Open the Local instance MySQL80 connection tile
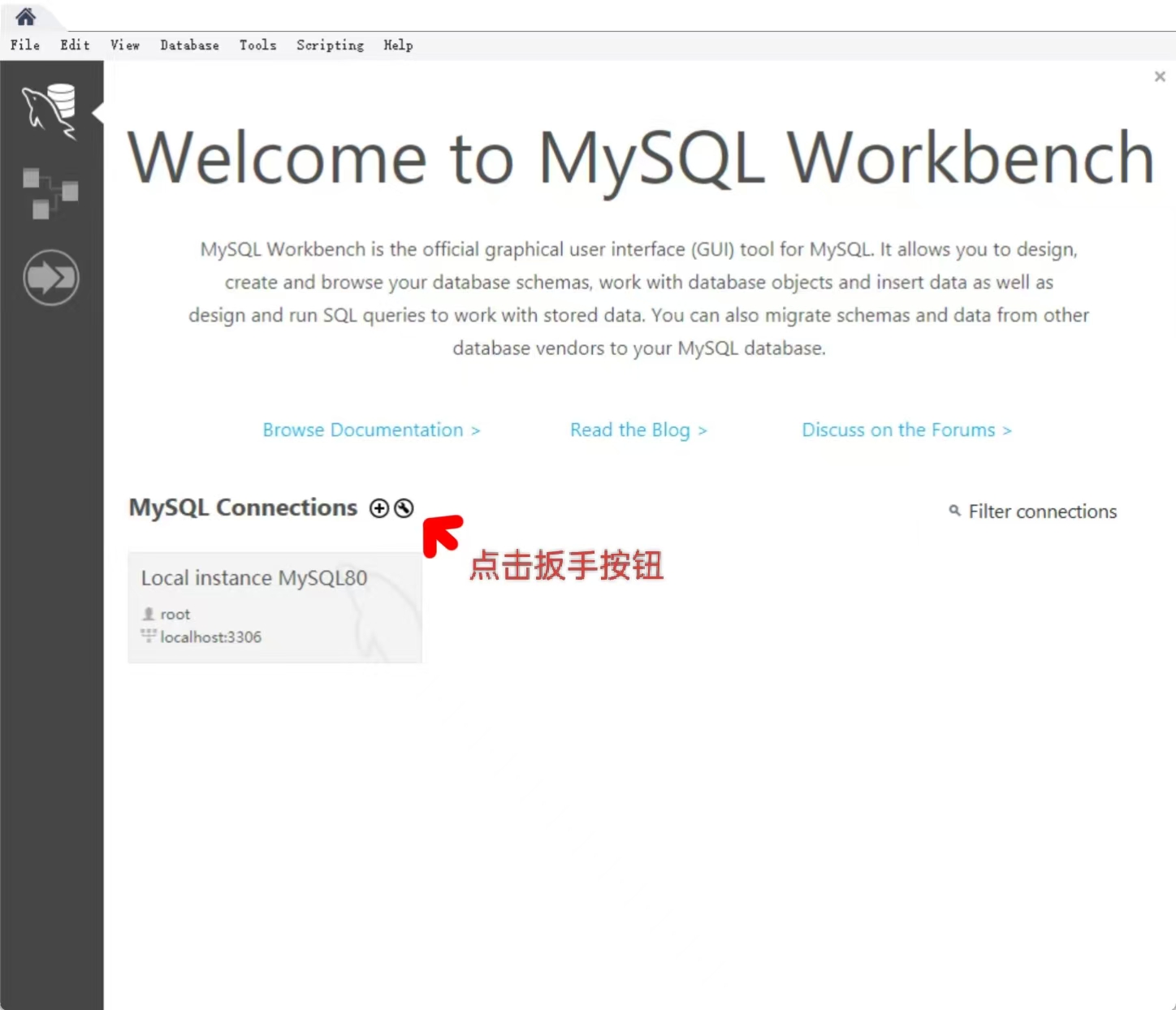Screen dimensions: 1176x1010 pyautogui.click(x=275, y=607)
